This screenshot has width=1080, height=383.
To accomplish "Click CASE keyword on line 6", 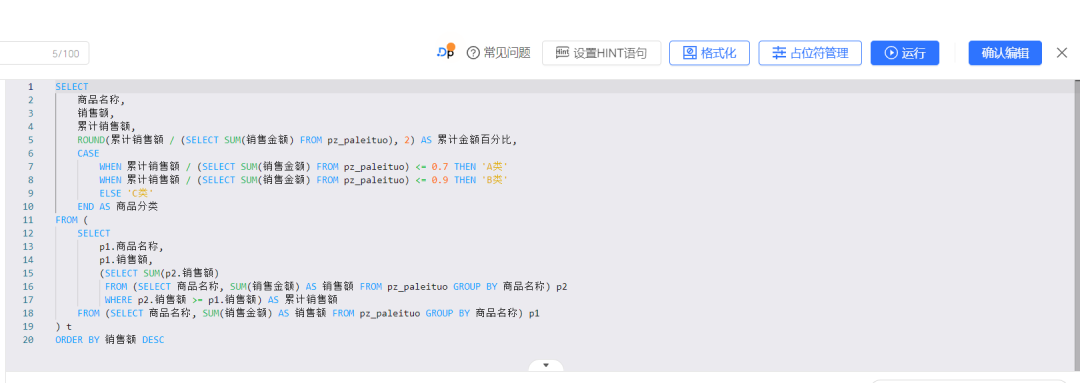I will [88, 153].
